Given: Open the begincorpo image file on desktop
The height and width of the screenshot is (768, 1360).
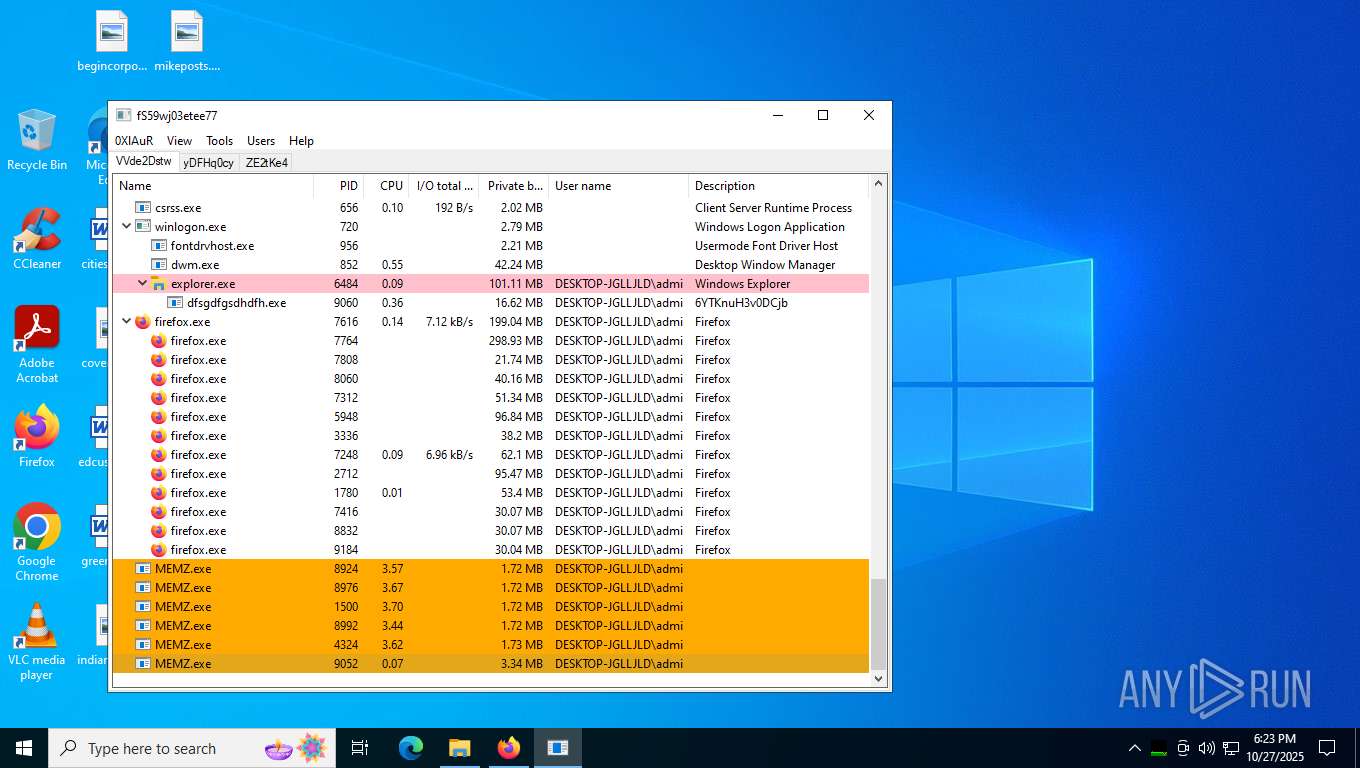Looking at the screenshot, I should click(112, 42).
